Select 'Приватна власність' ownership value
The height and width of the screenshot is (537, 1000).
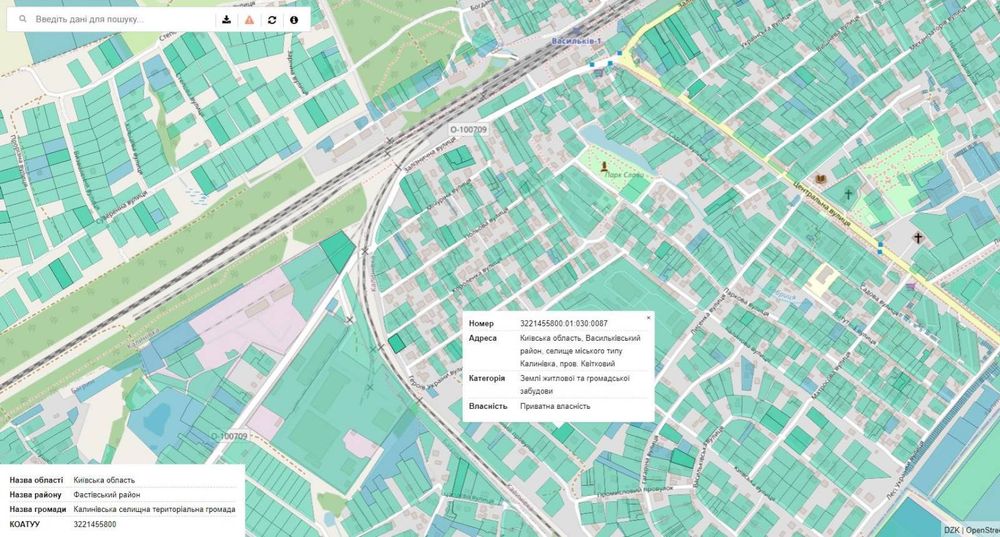pyautogui.click(x=555, y=406)
